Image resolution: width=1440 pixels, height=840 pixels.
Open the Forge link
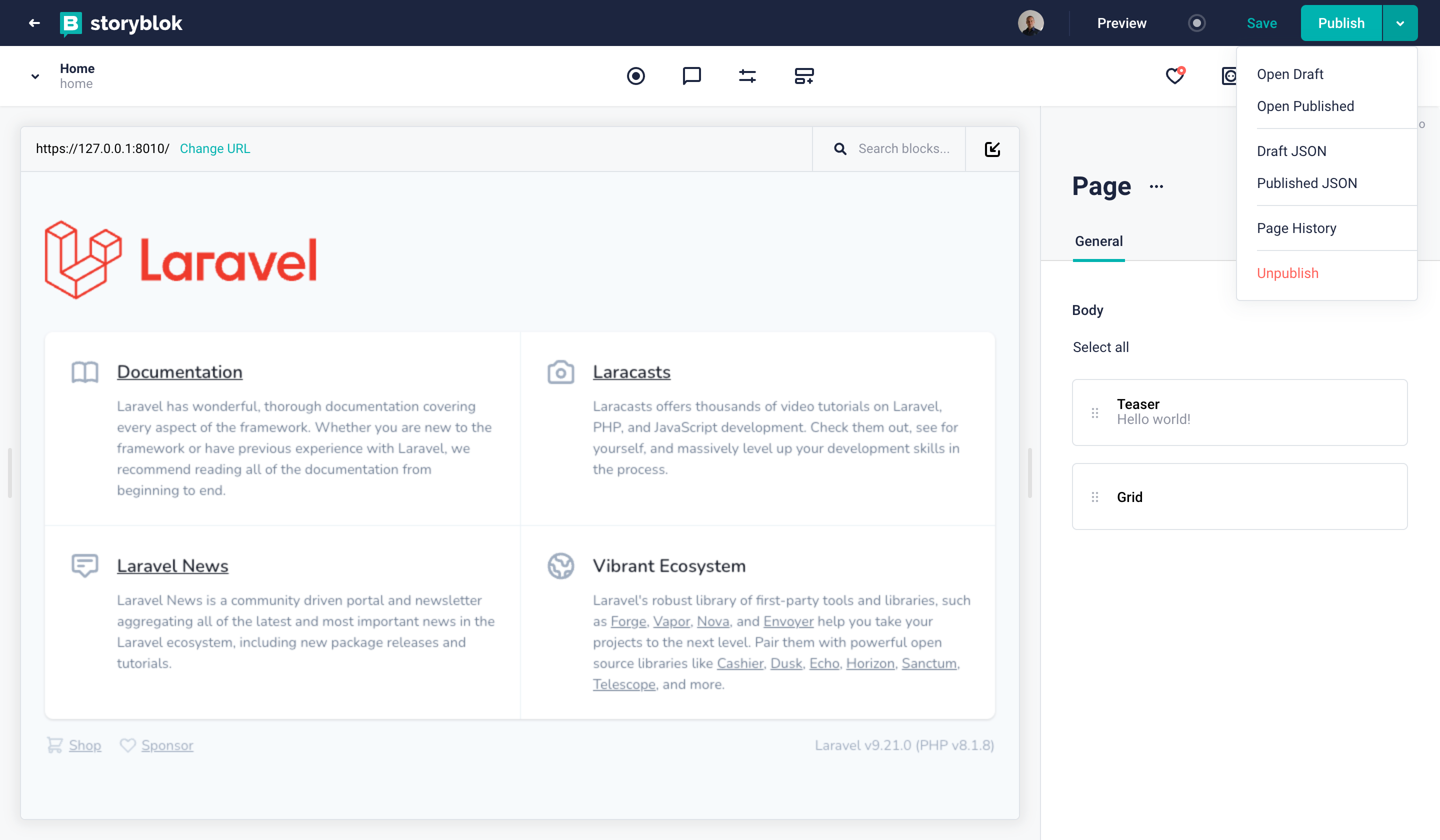click(628, 621)
